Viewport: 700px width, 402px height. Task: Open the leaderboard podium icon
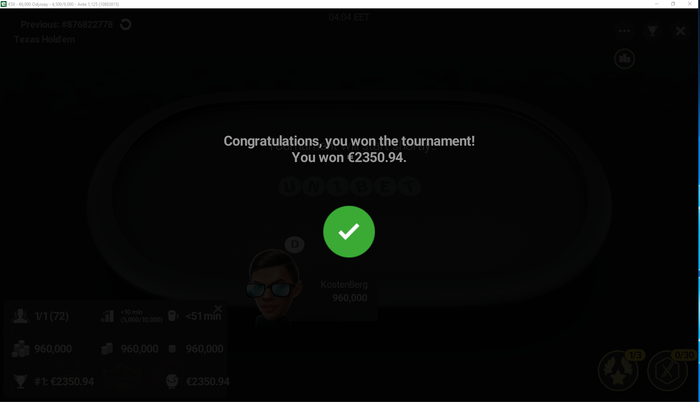click(625, 59)
